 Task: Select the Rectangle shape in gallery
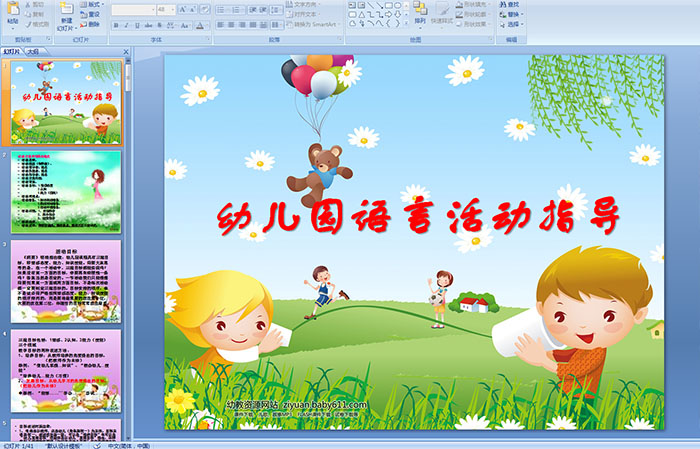tap(388, 5)
